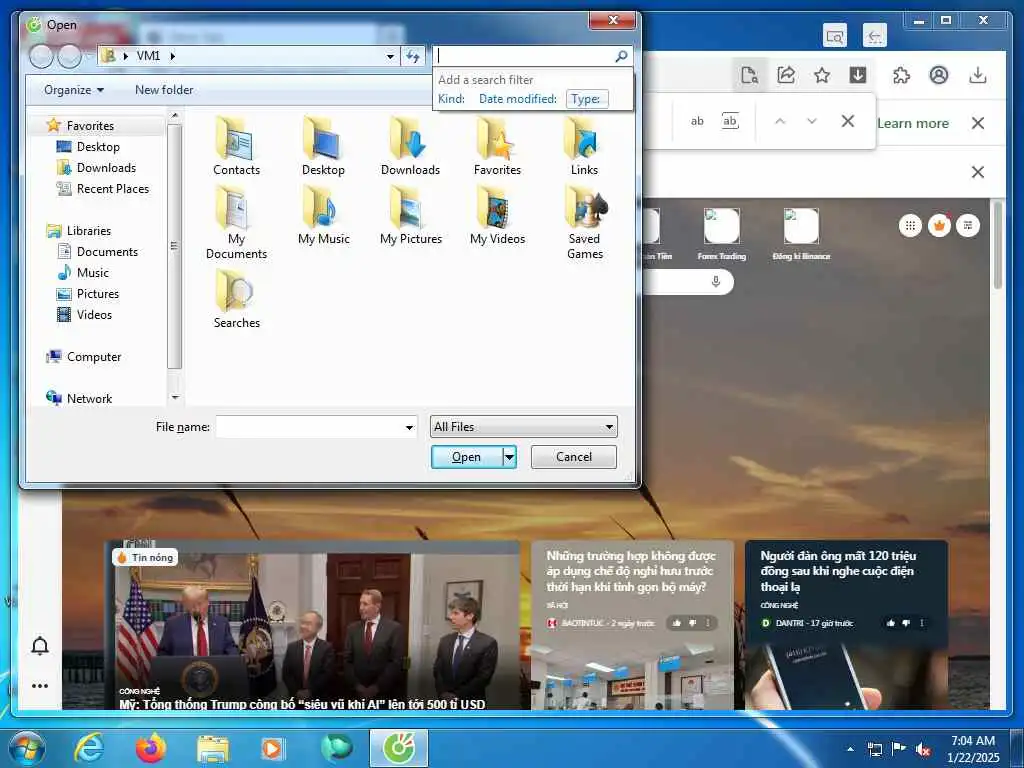Select Pictures library in navigation pane
1024x768 pixels.
(88, 294)
